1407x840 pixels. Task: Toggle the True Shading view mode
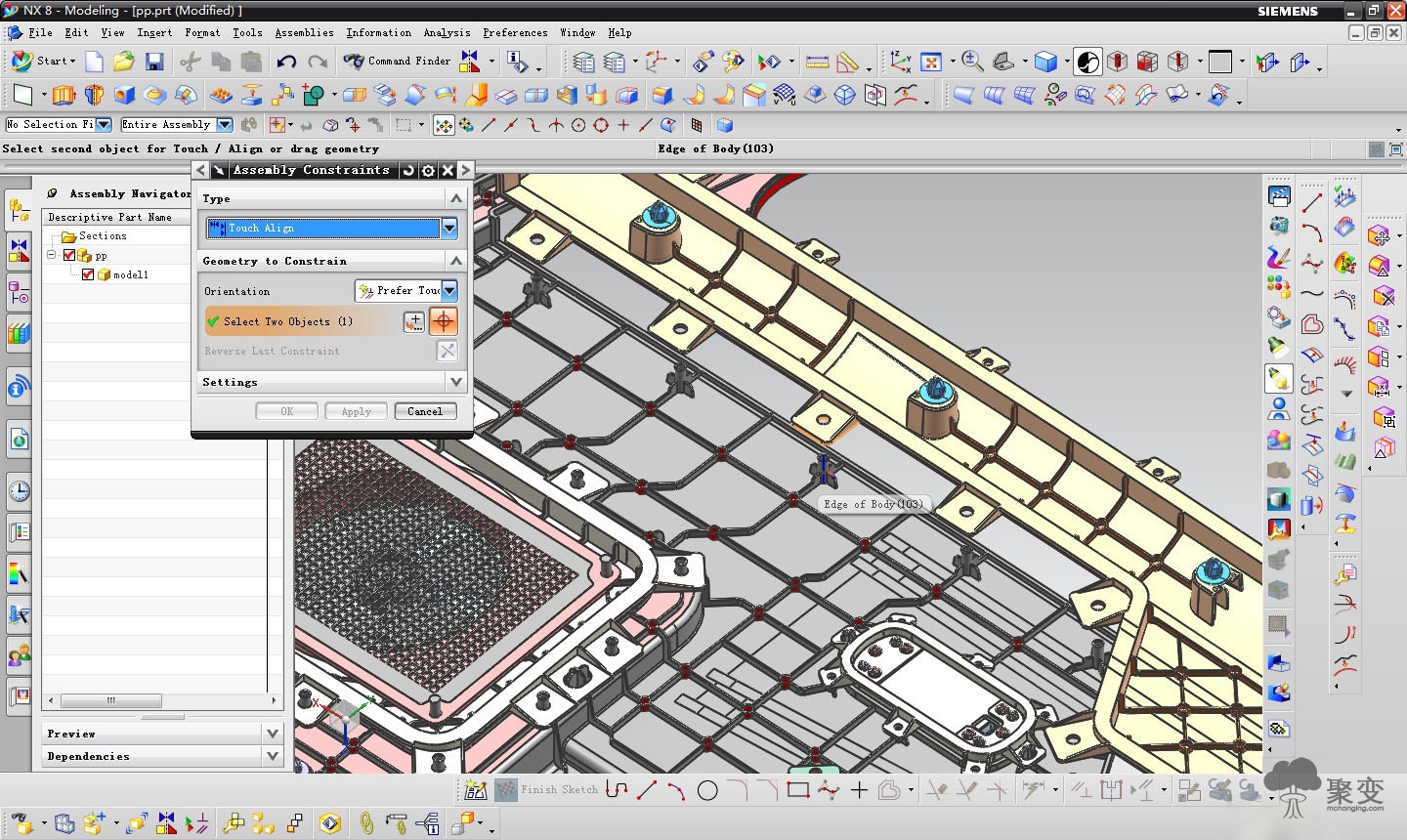click(x=1088, y=62)
